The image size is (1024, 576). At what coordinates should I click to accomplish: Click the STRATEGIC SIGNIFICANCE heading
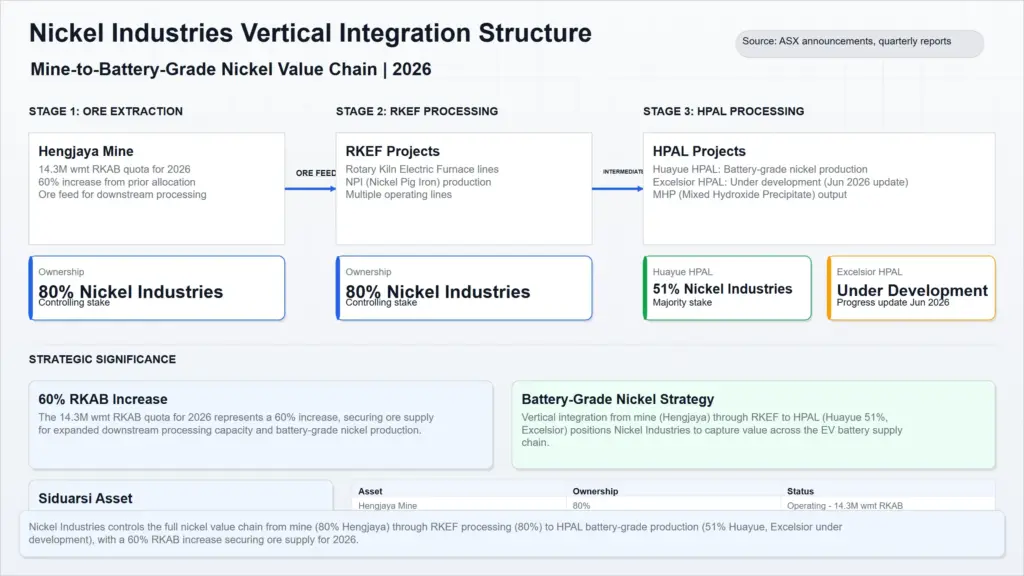coord(103,359)
